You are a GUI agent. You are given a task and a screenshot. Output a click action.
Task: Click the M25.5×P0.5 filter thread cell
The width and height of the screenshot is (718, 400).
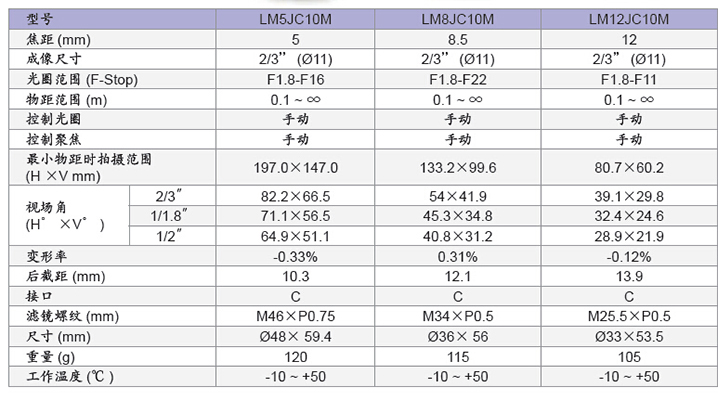628,316
